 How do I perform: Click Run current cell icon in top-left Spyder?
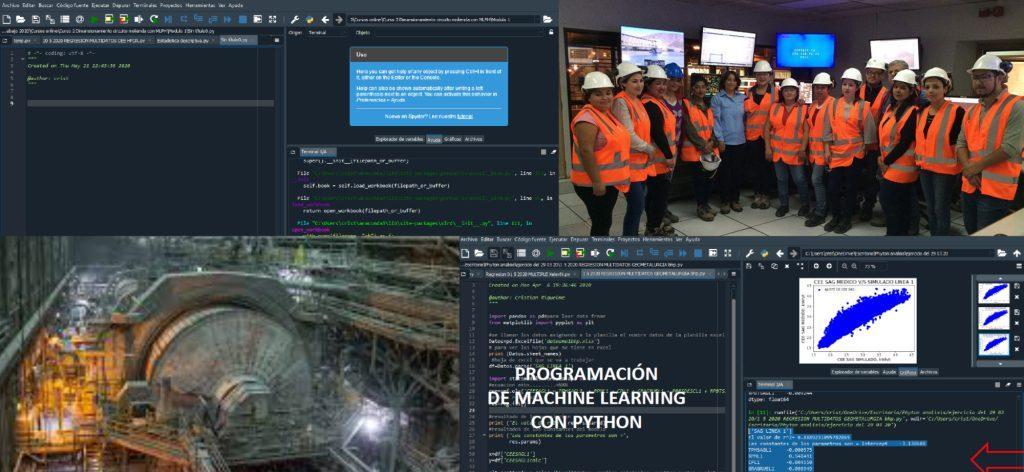click(108, 19)
